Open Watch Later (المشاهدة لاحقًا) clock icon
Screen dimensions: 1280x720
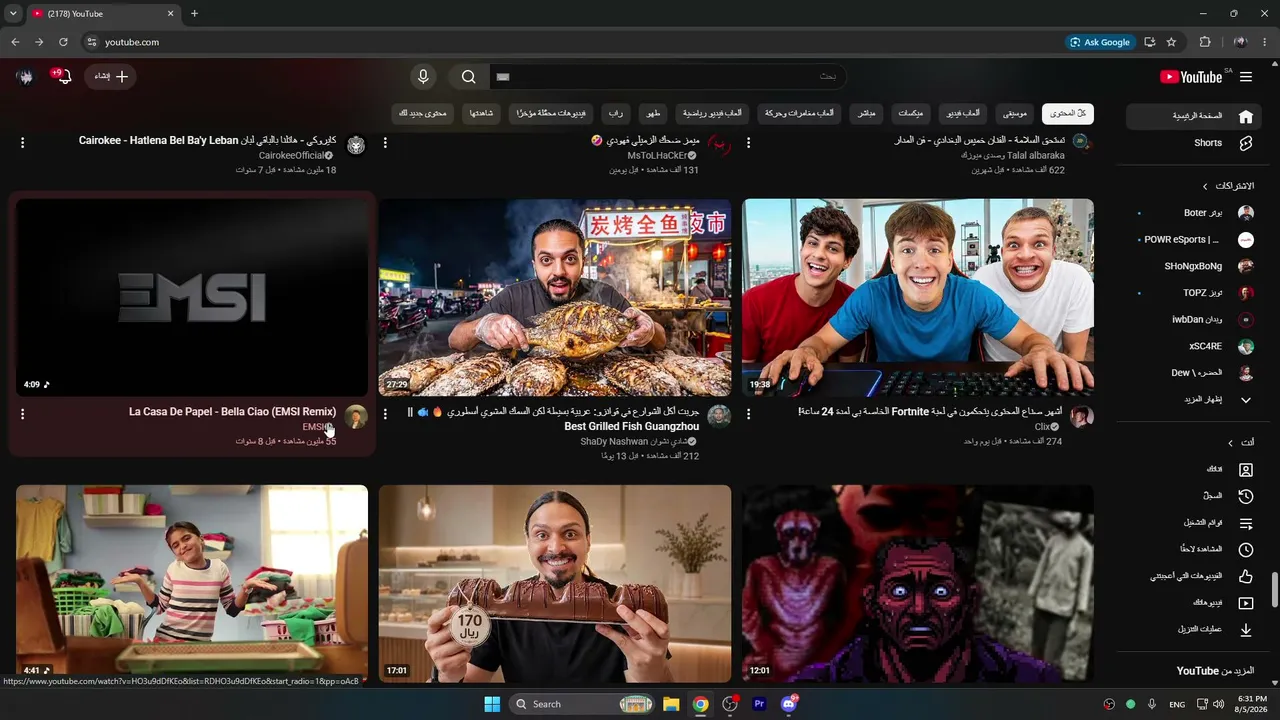(1246, 550)
